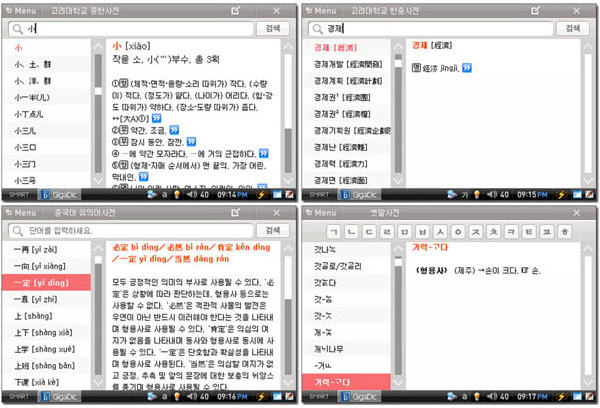This screenshot has width=600, height=408.
Task: Click the 09:16 PM clock on taskbar
Action: (x=232, y=397)
